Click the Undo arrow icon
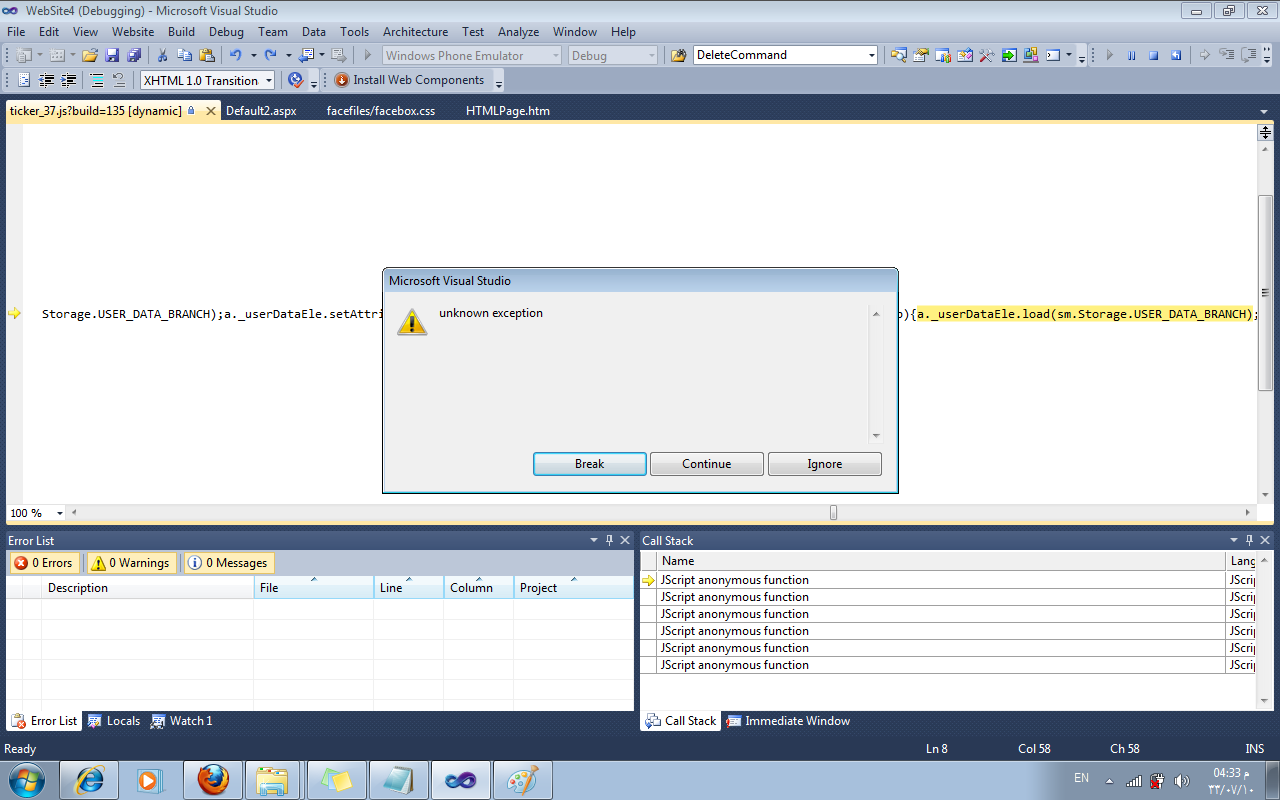 point(235,56)
